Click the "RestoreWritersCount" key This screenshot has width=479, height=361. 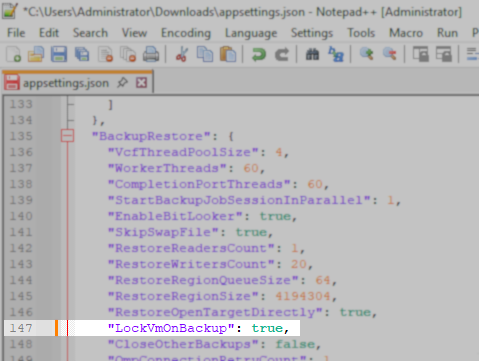(191, 264)
